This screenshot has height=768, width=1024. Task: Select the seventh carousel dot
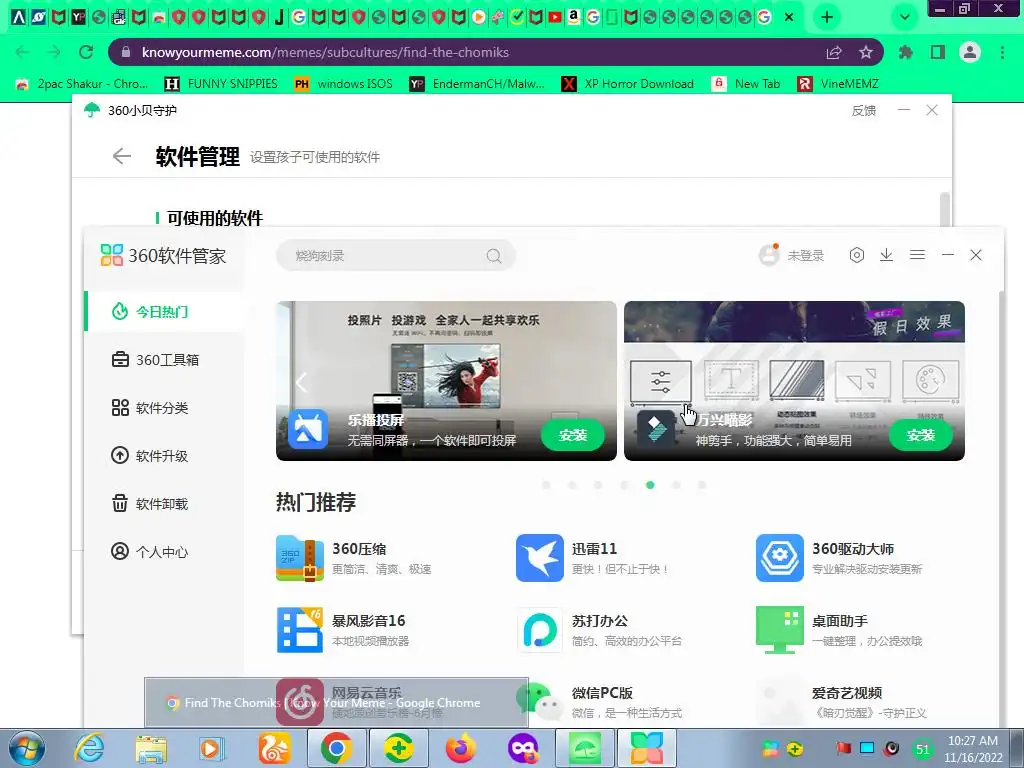(702, 485)
